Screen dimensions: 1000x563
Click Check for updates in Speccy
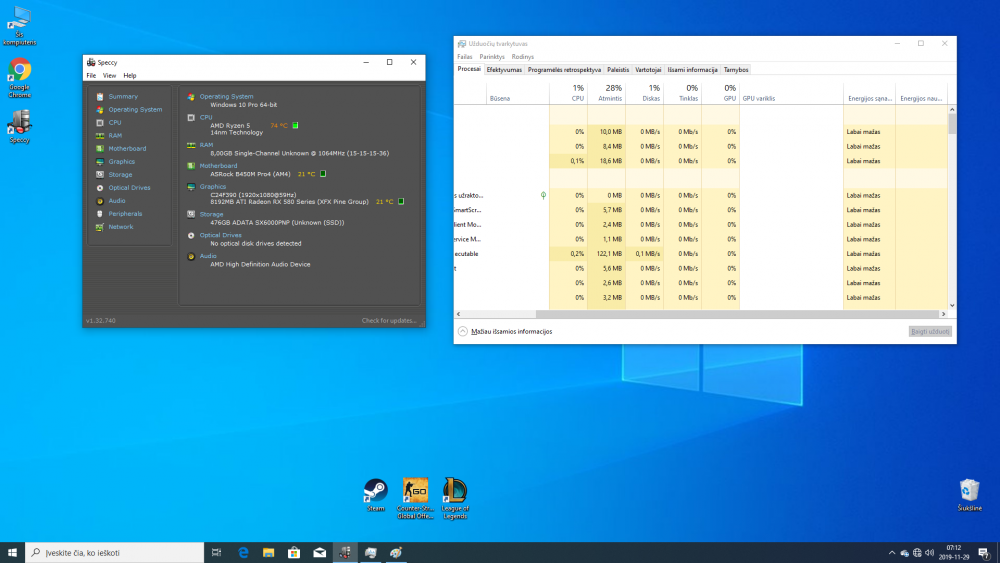click(388, 321)
